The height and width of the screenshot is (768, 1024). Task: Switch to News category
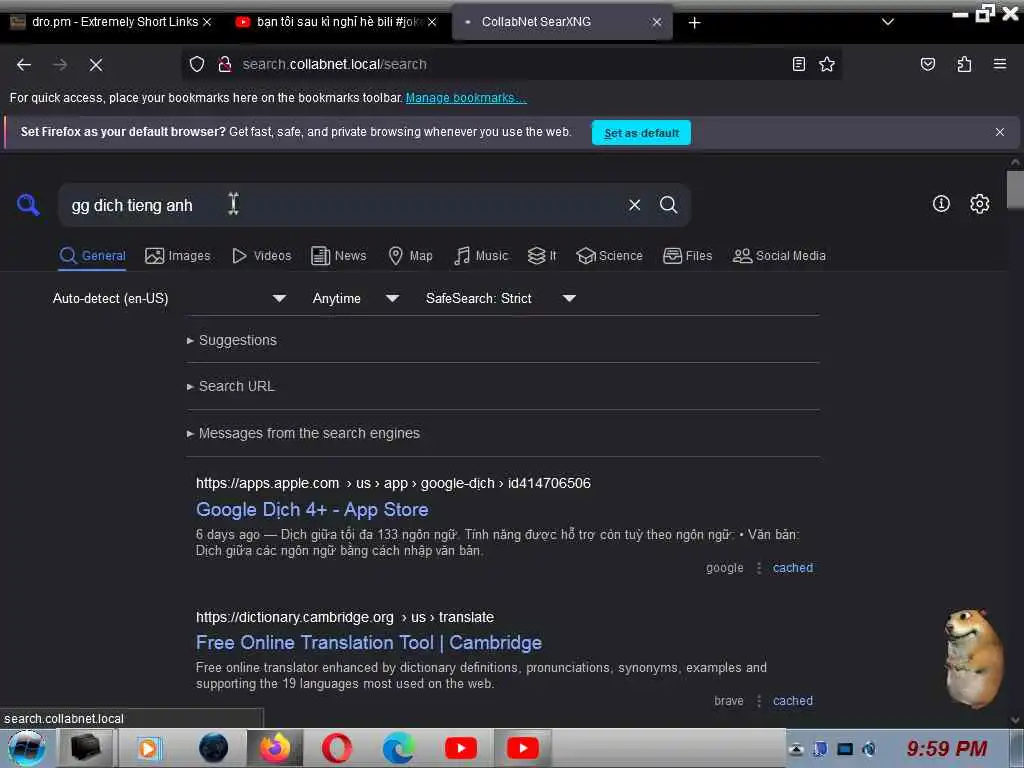pyautogui.click(x=339, y=255)
